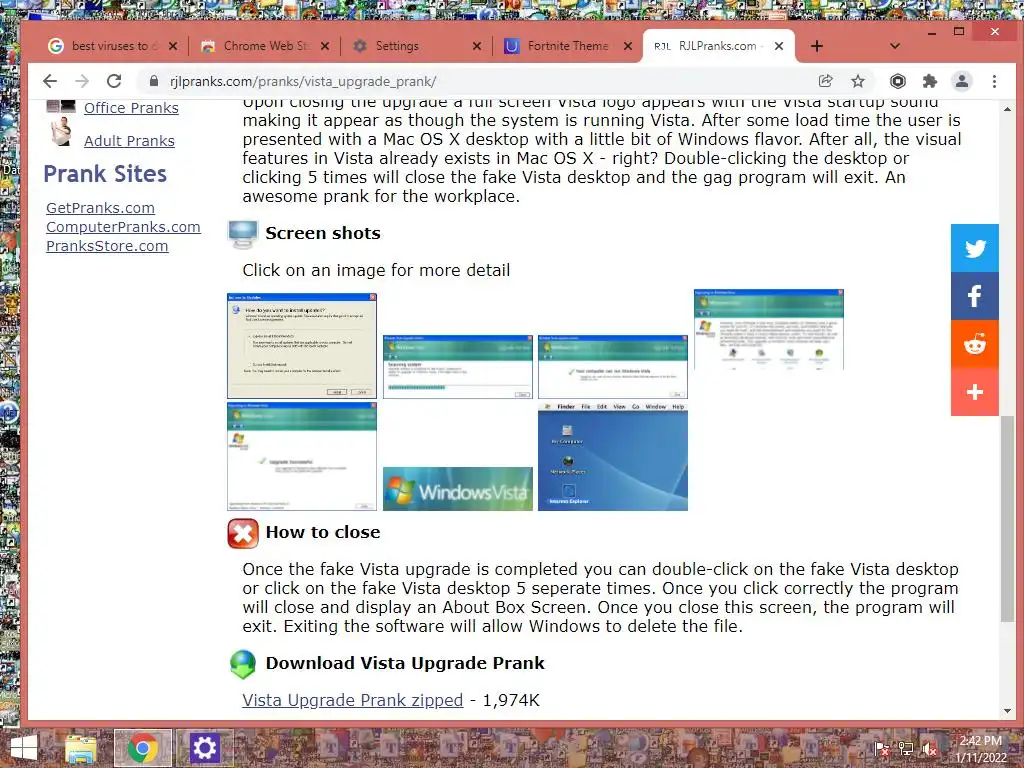Image resolution: width=1024 pixels, height=768 pixels.
Task: Open the Chrome three-dot menu
Action: click(x=994, y=81)
